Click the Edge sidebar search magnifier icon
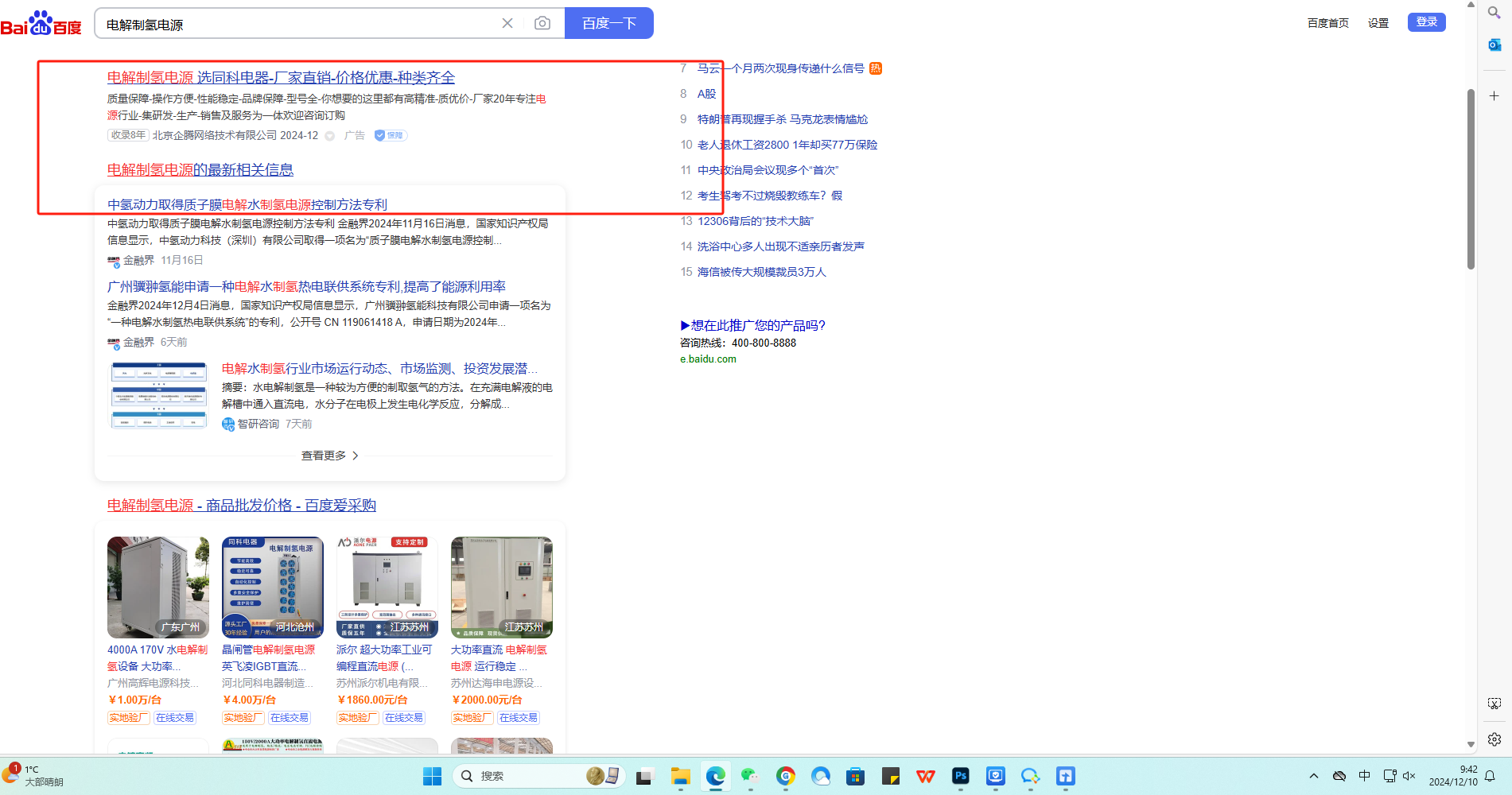This screenshot has width=1512, height=795. point(1495,13)
